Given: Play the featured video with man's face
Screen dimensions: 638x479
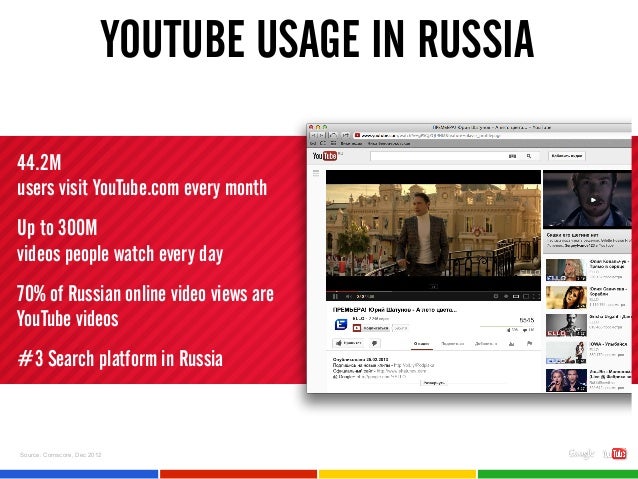Looking at the screenshot, I should tap(588, 200).
